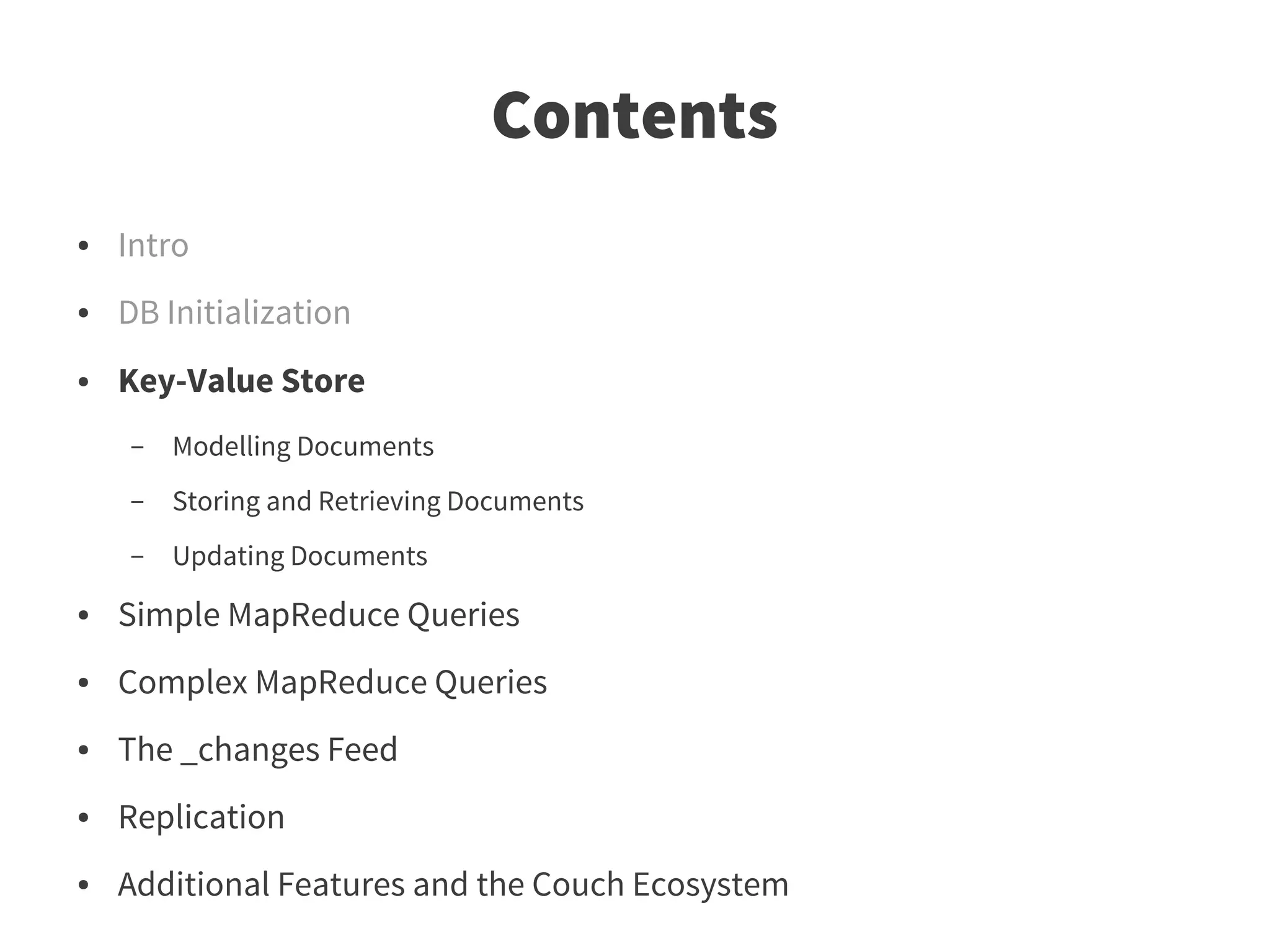Click bullet beside Replication

tap(84, 818)
